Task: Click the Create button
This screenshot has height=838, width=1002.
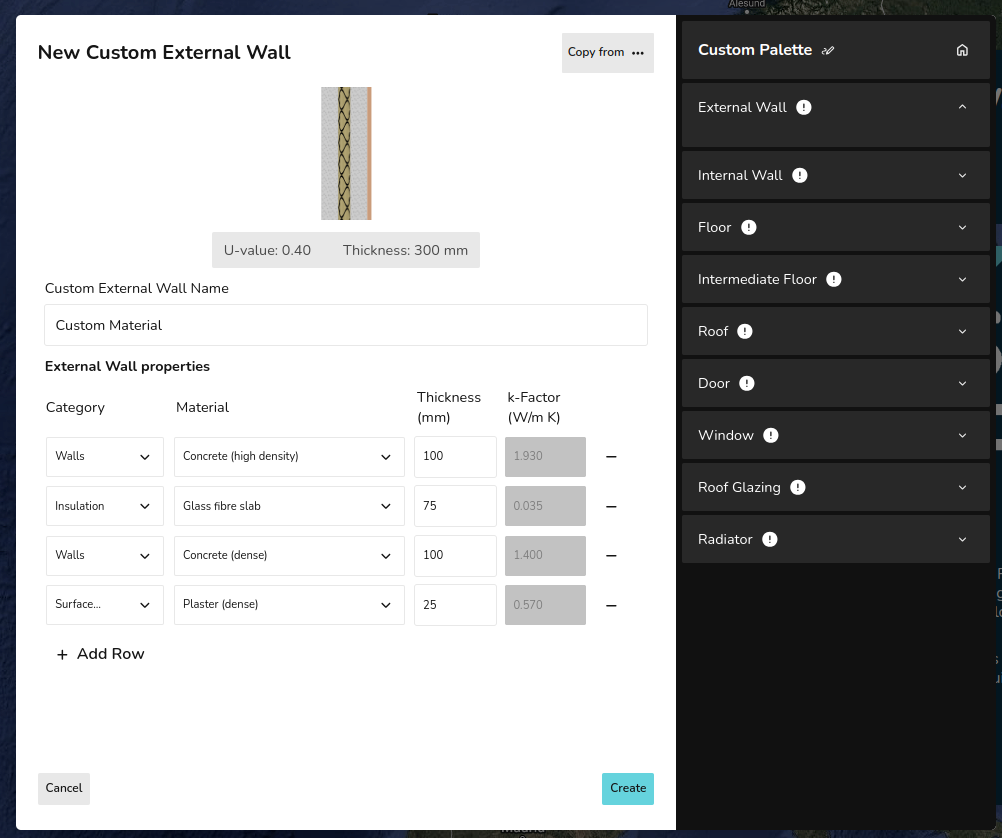Action: (627, 789)
